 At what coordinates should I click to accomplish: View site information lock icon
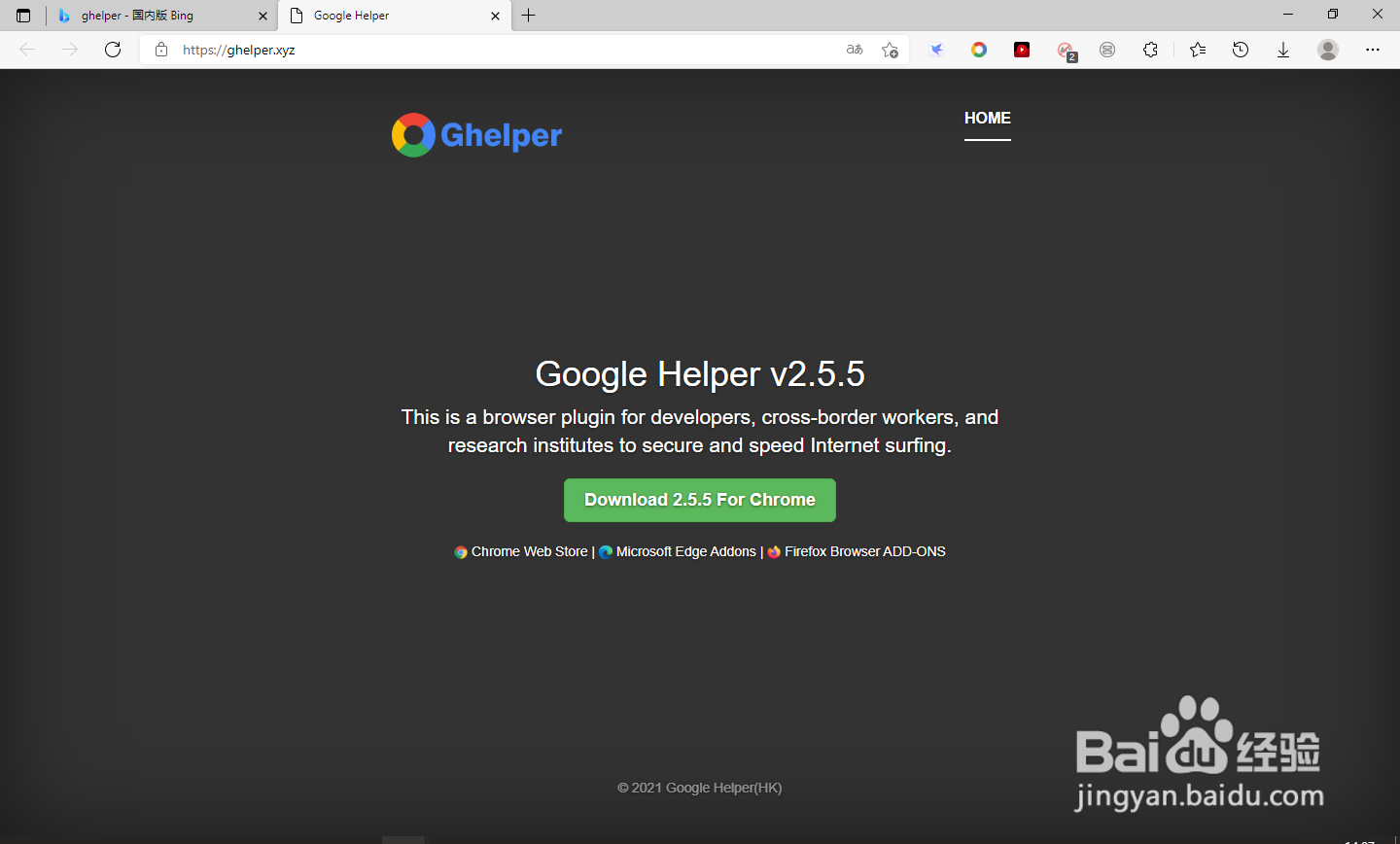pos(161,50)
